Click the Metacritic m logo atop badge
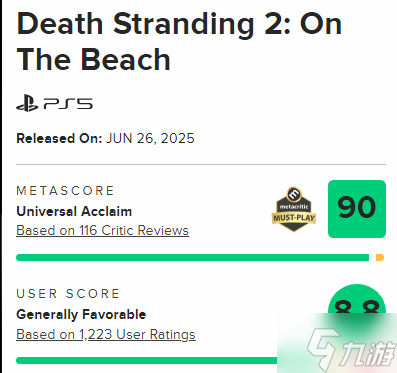The image size is (397, 373). [x=294, y=194]
